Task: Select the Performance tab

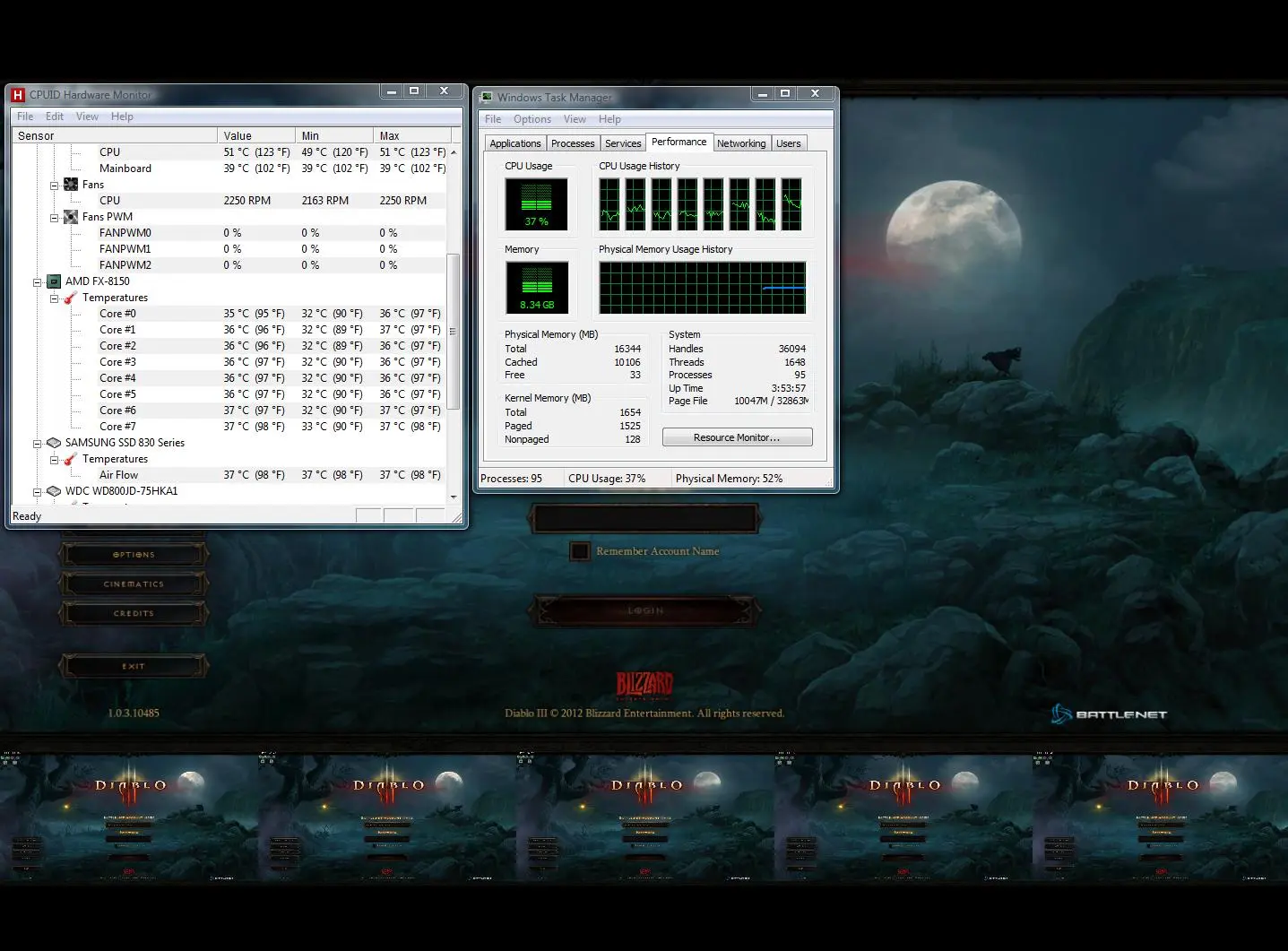Action: [x=679, y=142]
